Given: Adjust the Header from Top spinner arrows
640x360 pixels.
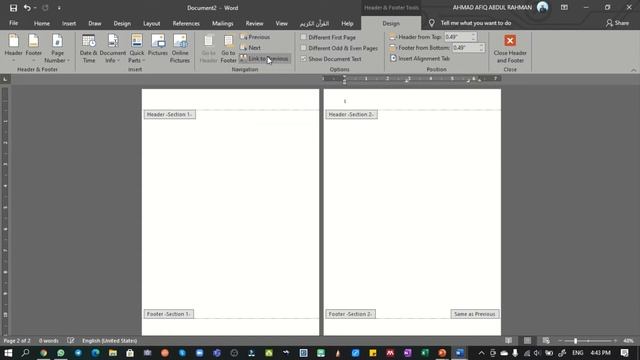Looking at the screenshot, I should [x=474, y=37].
